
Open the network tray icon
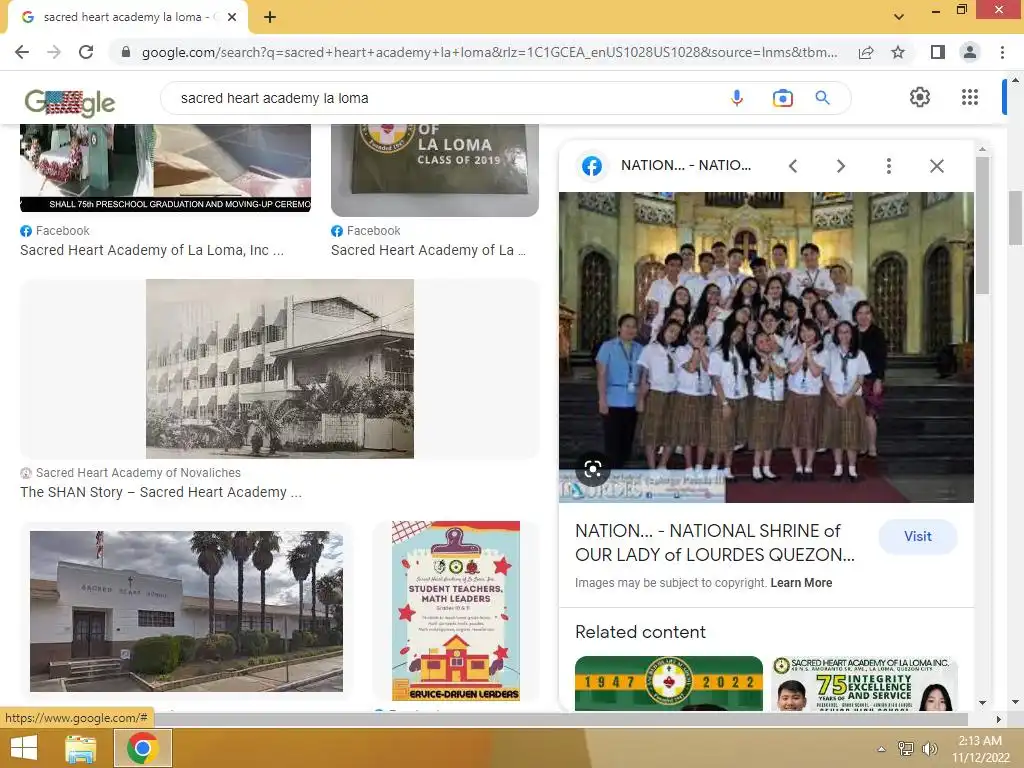pyautogui.click(x=906, y=748)
